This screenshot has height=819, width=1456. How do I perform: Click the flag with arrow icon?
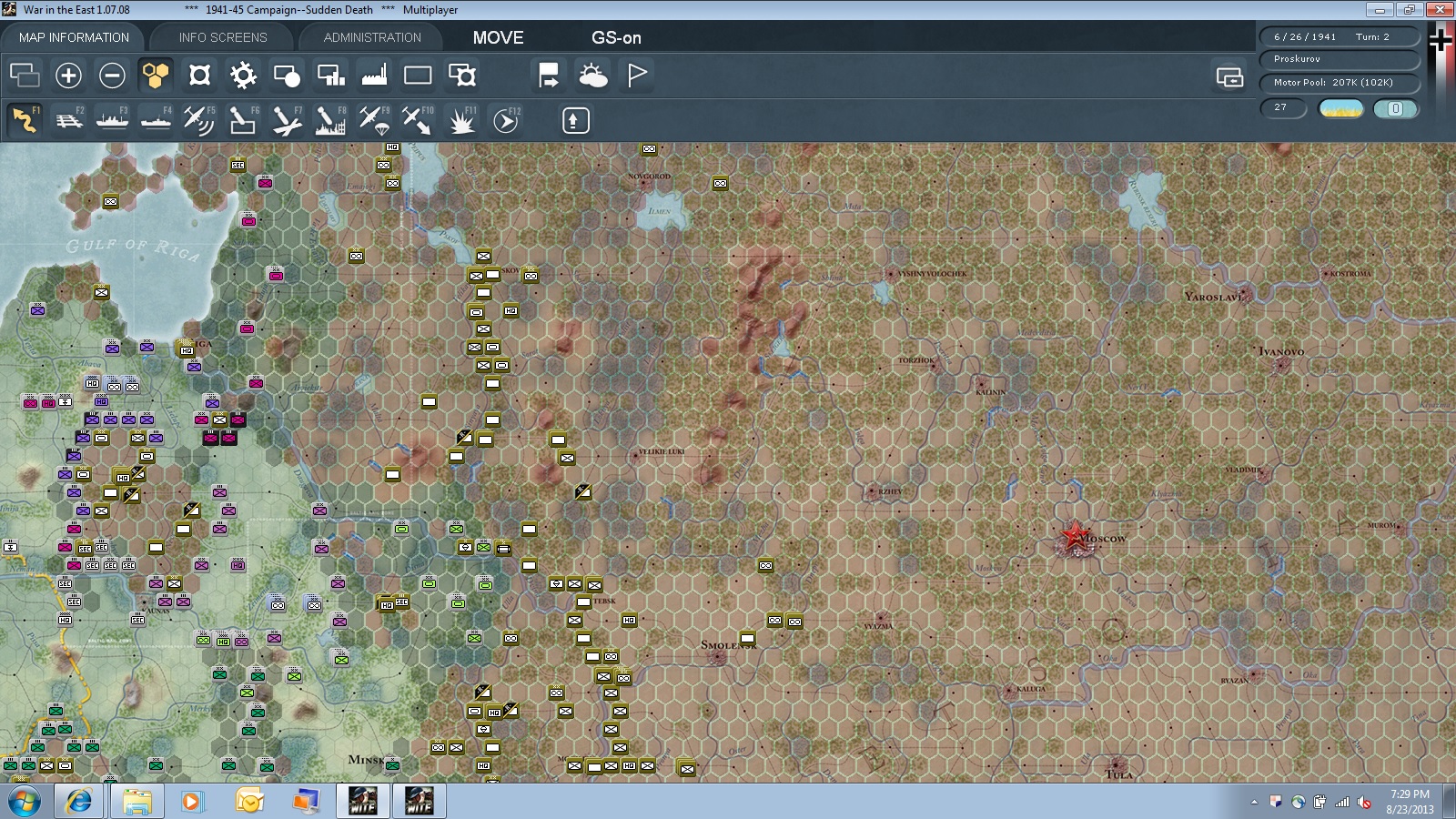tap(549, 75)
